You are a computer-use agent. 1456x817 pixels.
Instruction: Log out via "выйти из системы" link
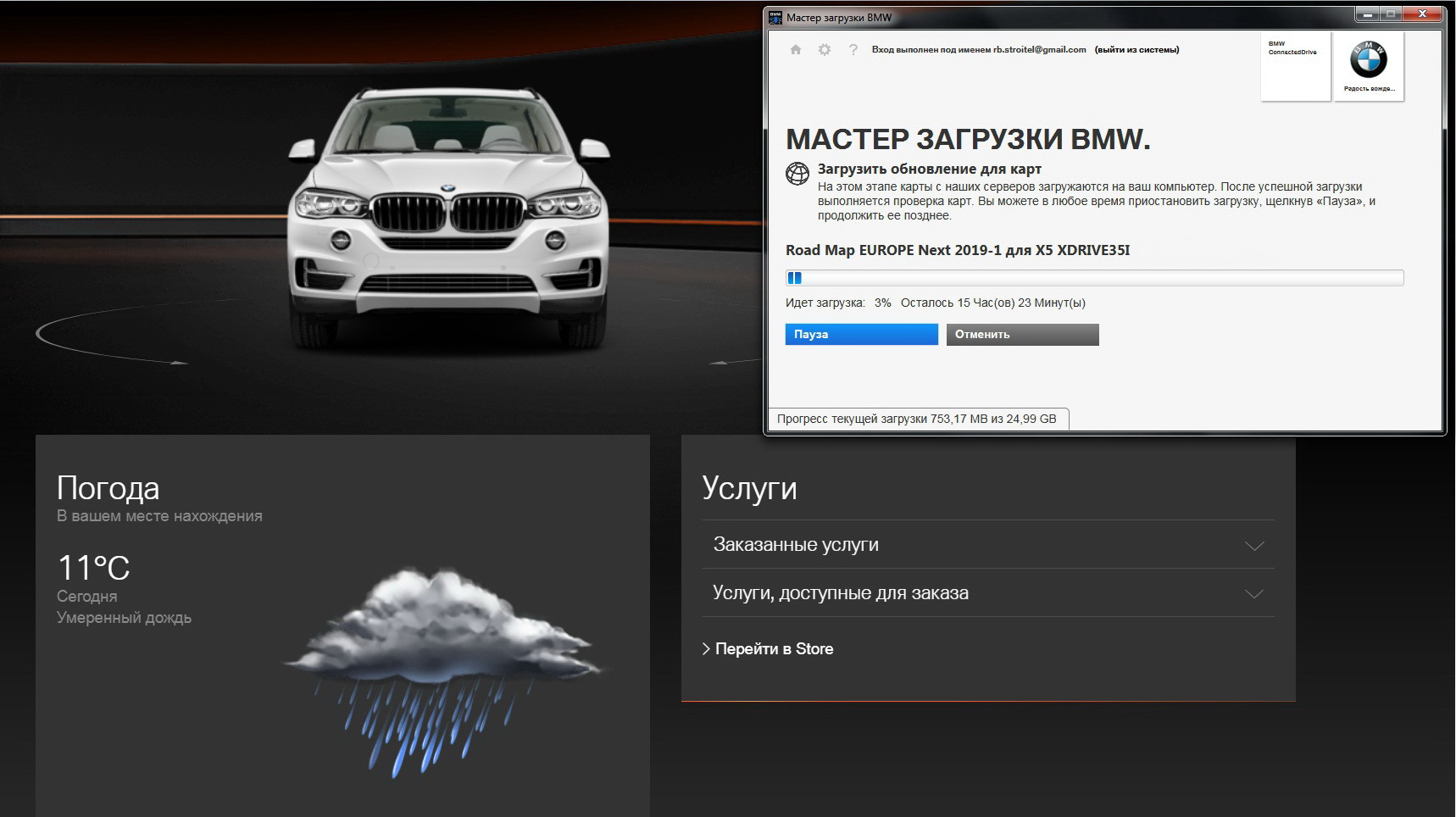[x=1136, y=50]
